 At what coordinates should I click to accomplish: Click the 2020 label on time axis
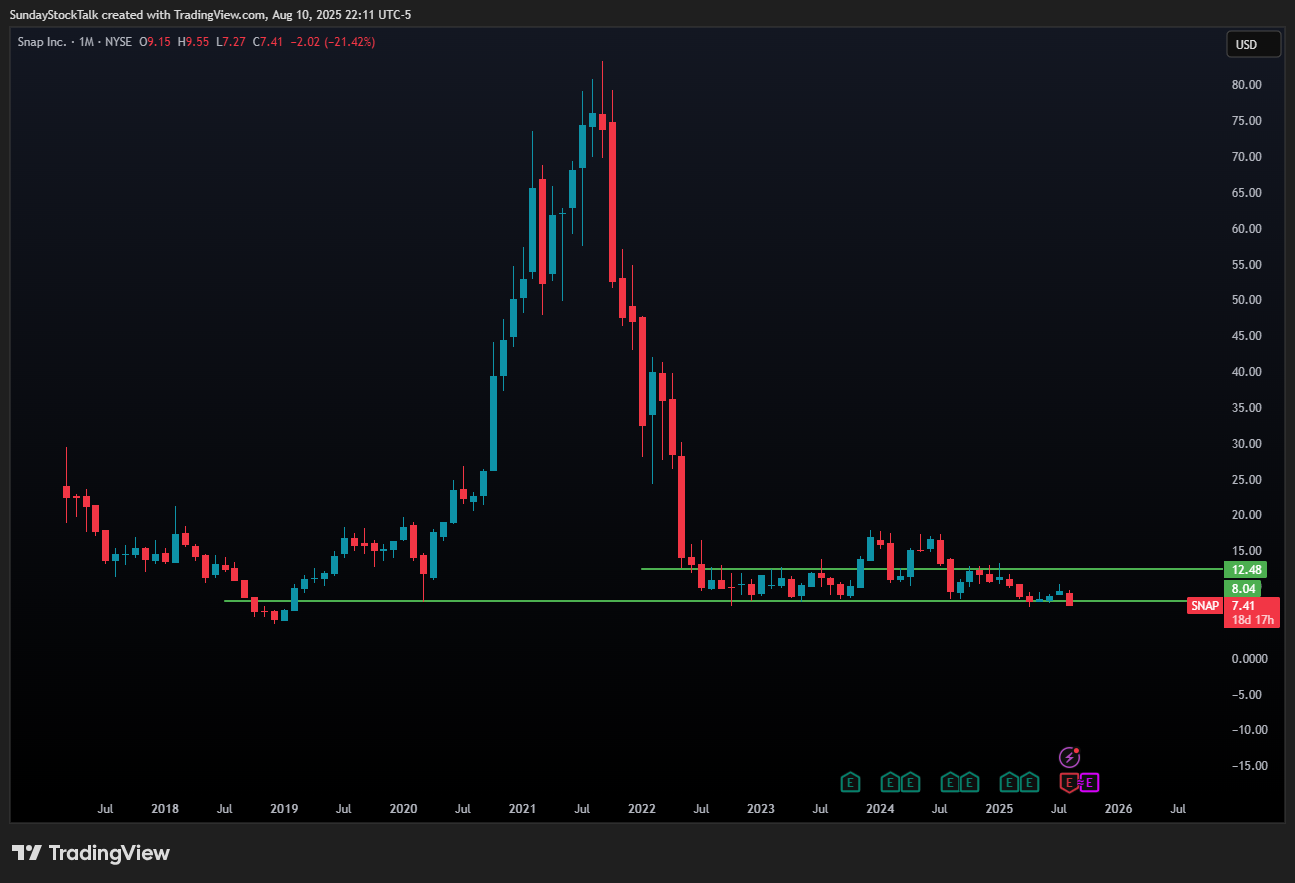pyautogui.click(x=403, y=809)
